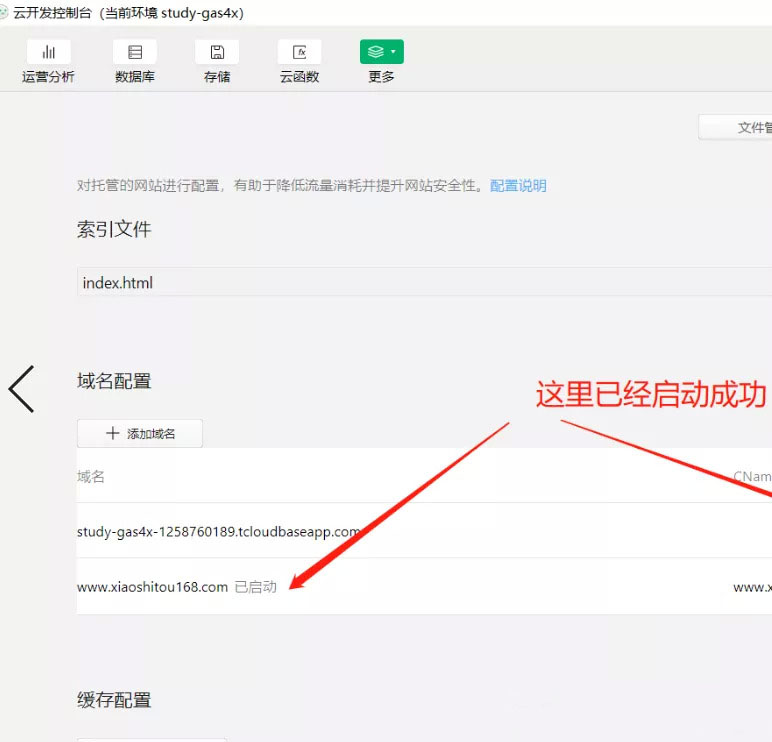The height and width of the screenshot is (742, 772).
Task: Click the 配置说明 link
Action: coord(518,186)
